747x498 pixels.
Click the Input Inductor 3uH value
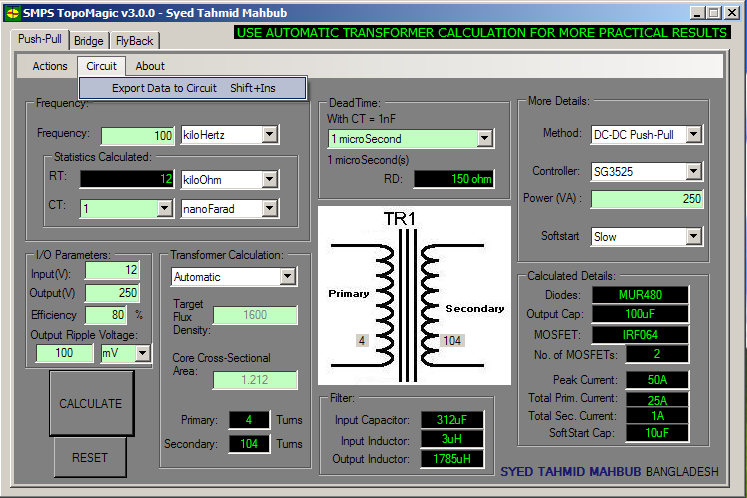tap(452, 439)
